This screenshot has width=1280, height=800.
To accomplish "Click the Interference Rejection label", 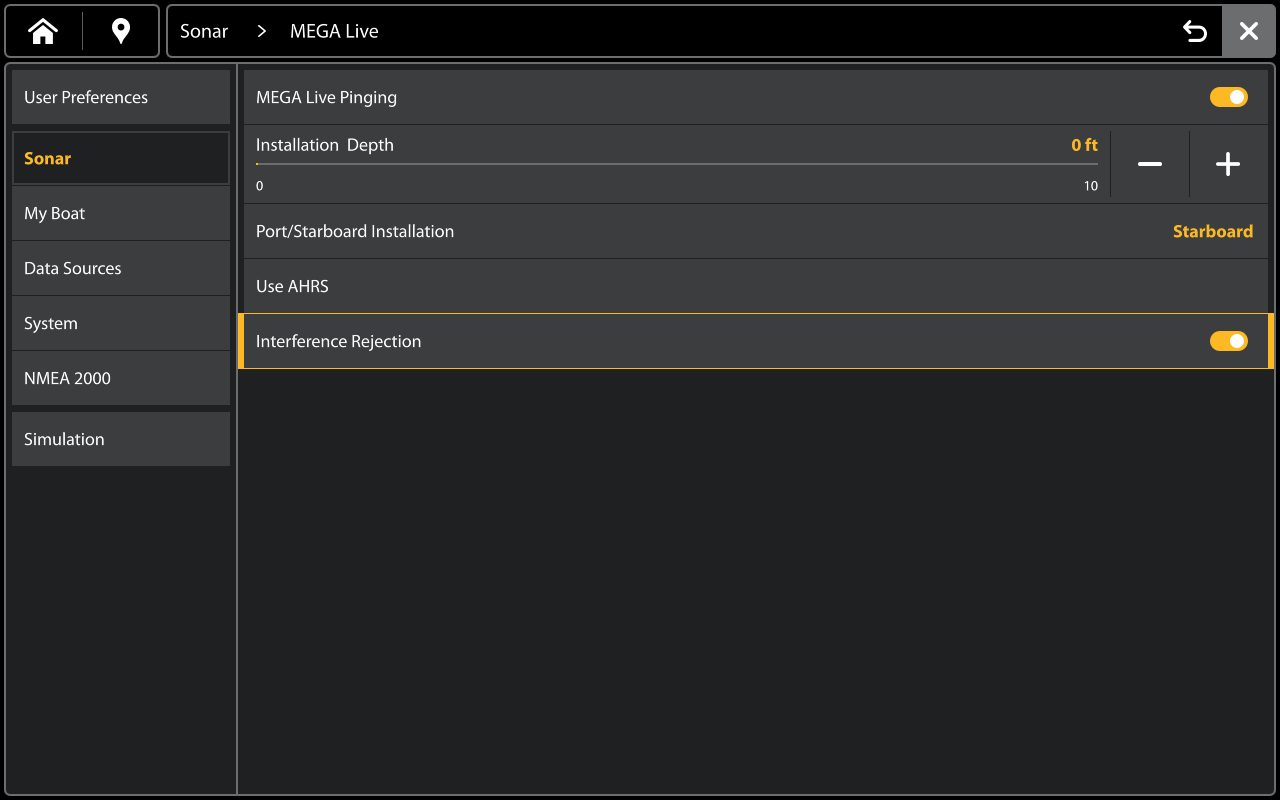I will 338,341.
